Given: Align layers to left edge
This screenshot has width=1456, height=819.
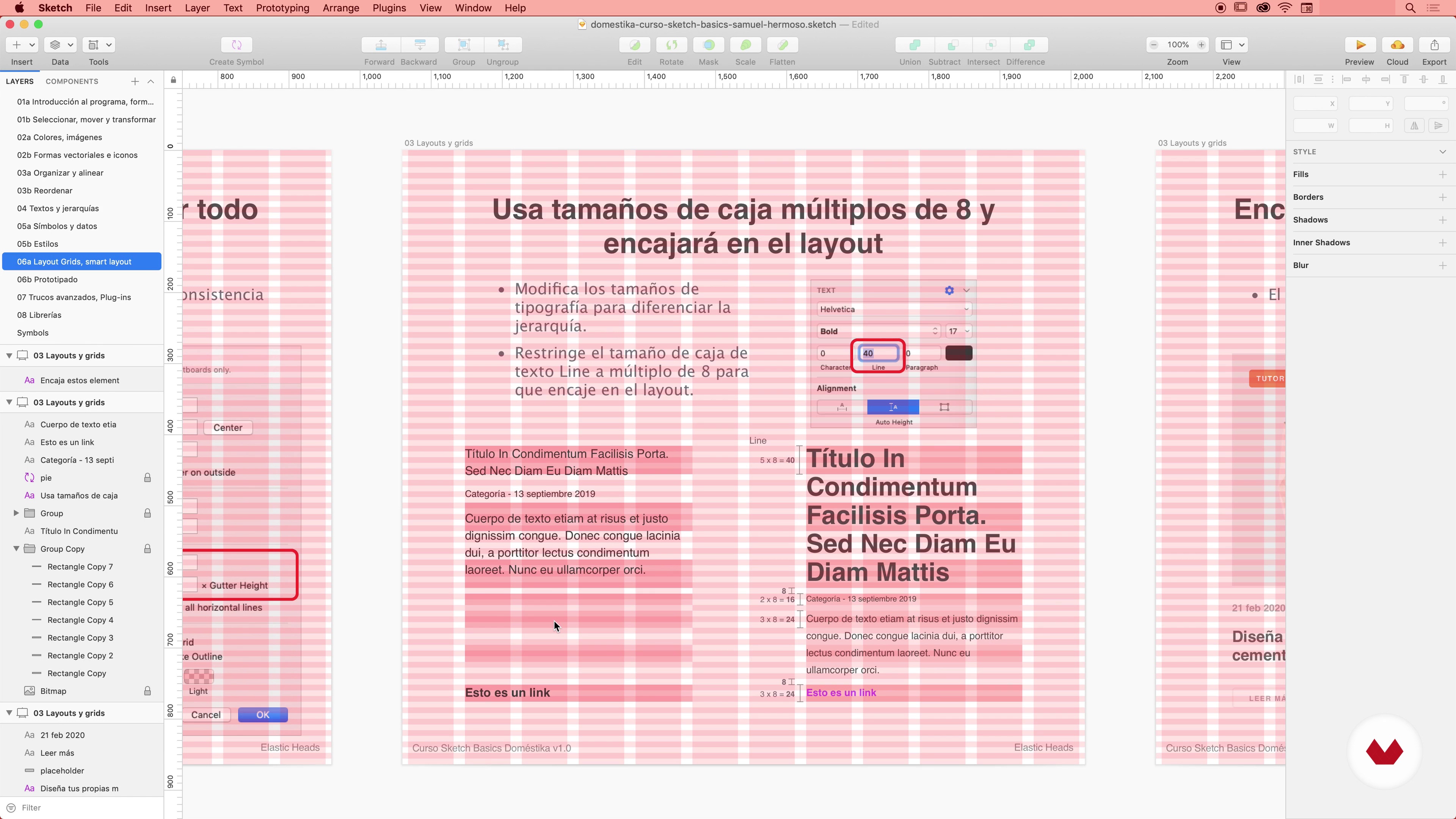Looking at the screenshot, I should point(1347,79).
